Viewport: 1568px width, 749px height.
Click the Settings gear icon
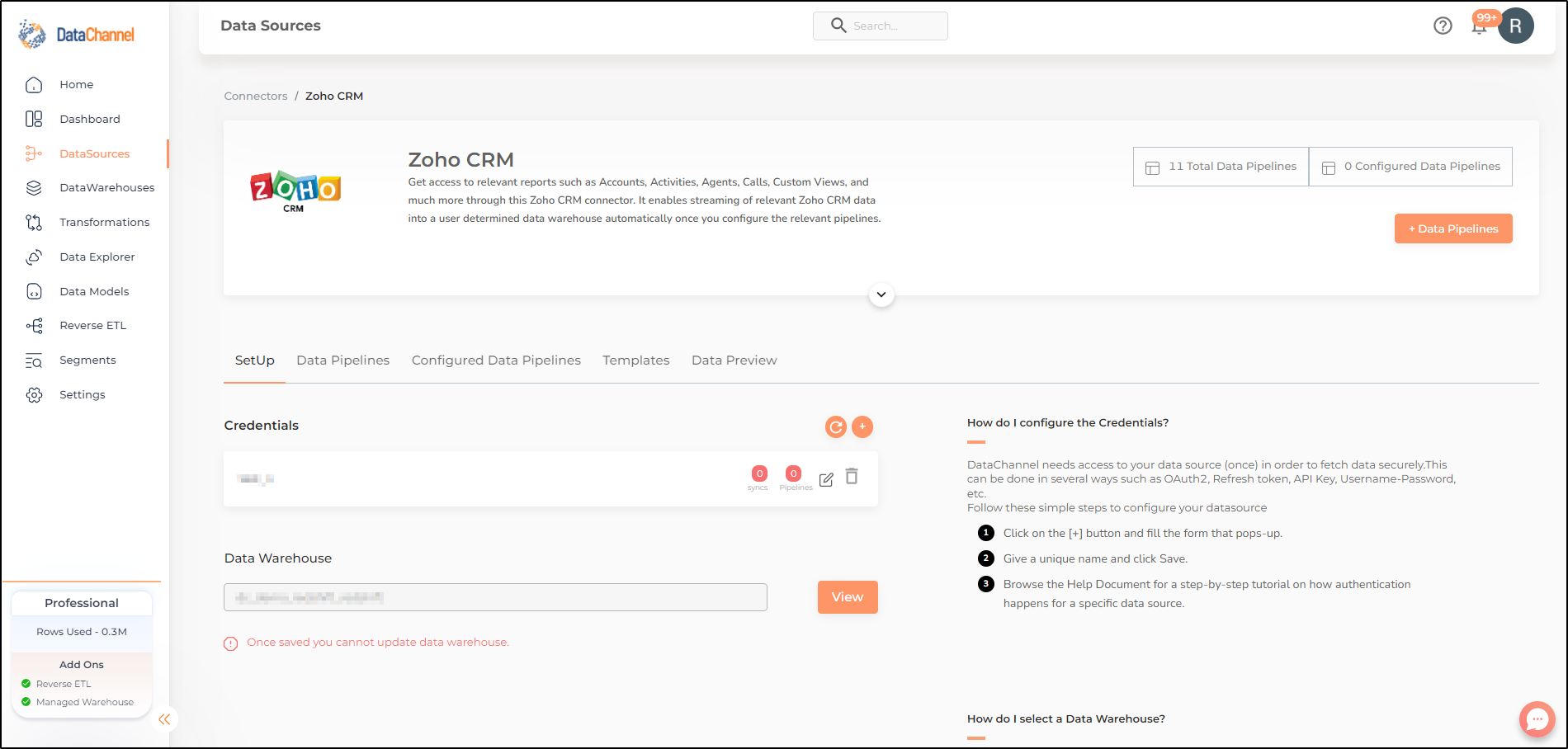pyautogui.click(x=34, y=395)
